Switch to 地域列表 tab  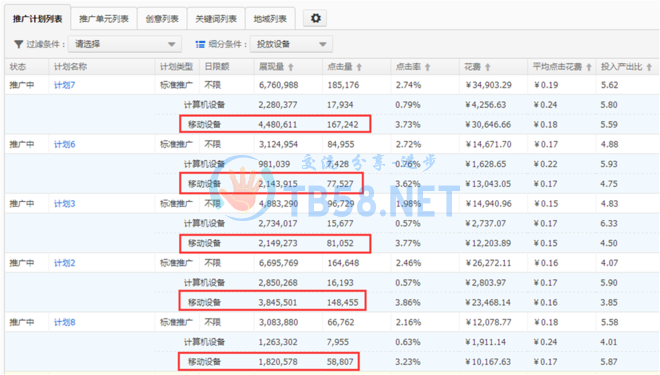tap(270, 19)
